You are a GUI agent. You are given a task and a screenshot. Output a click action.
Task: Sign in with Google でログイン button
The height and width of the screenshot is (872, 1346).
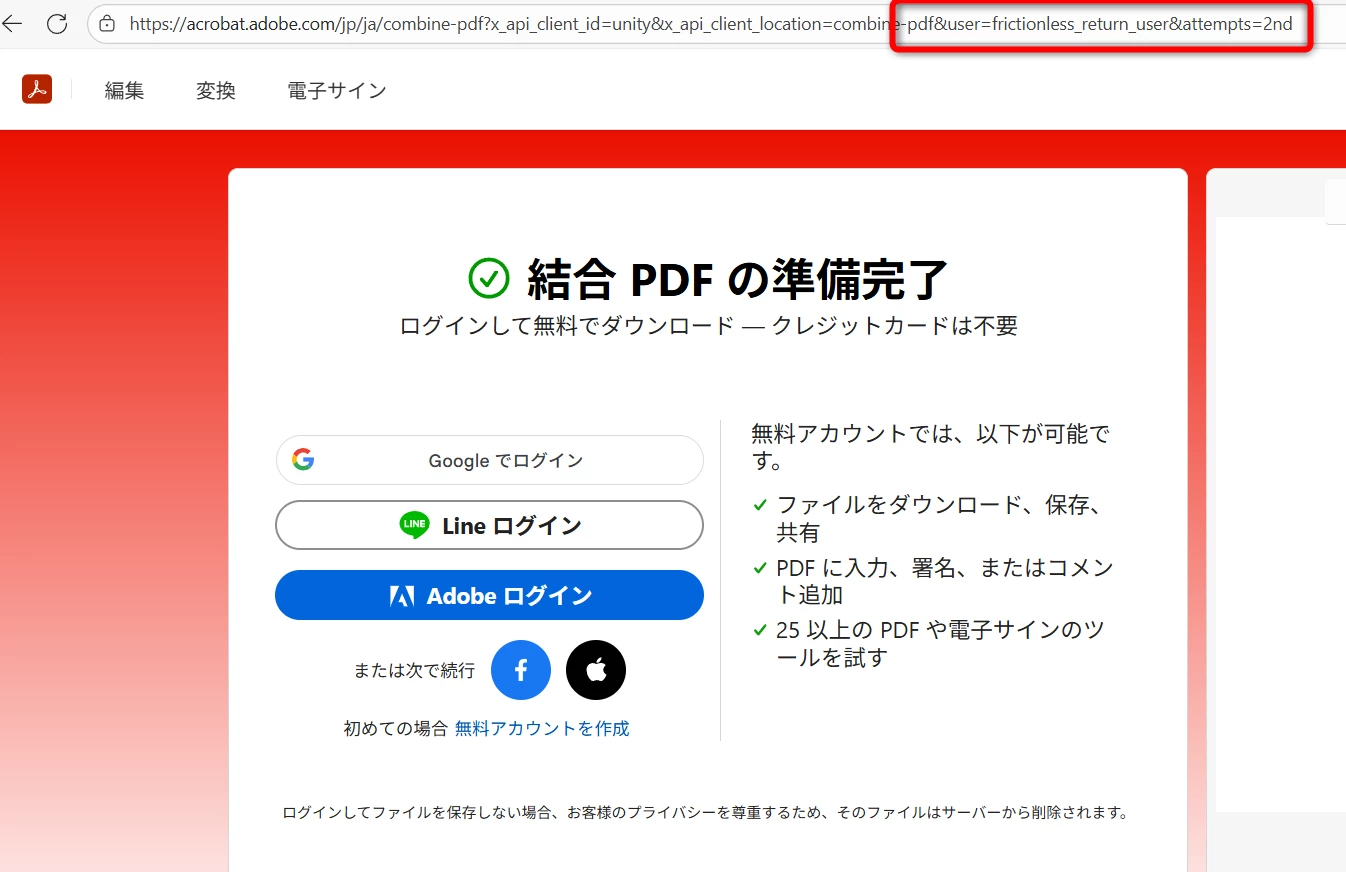pyautogui.click(x=489, y=460)
